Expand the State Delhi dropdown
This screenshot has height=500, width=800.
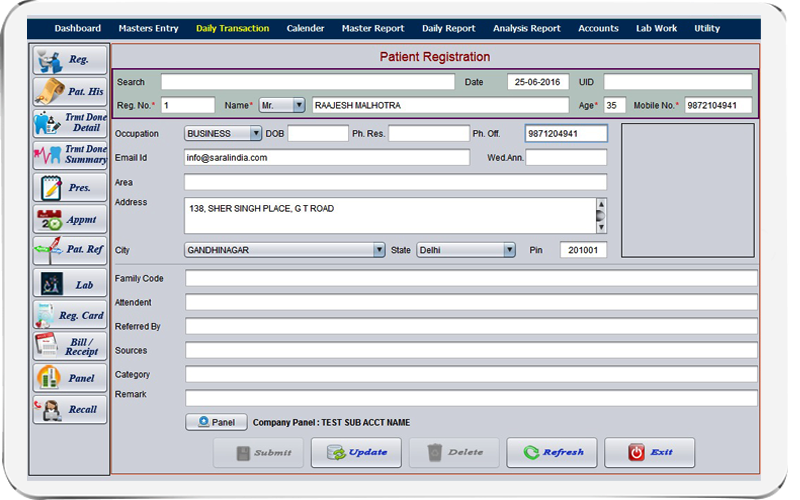pyautogui.click(x=509, y=250)
